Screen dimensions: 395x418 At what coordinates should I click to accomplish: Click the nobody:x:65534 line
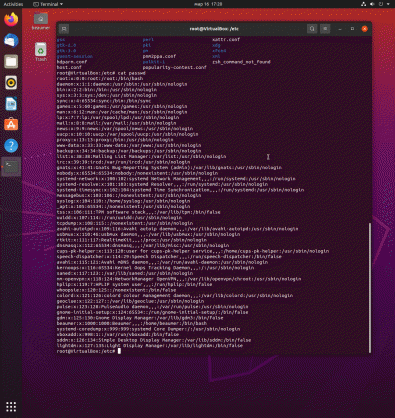[x=137, y=173]
